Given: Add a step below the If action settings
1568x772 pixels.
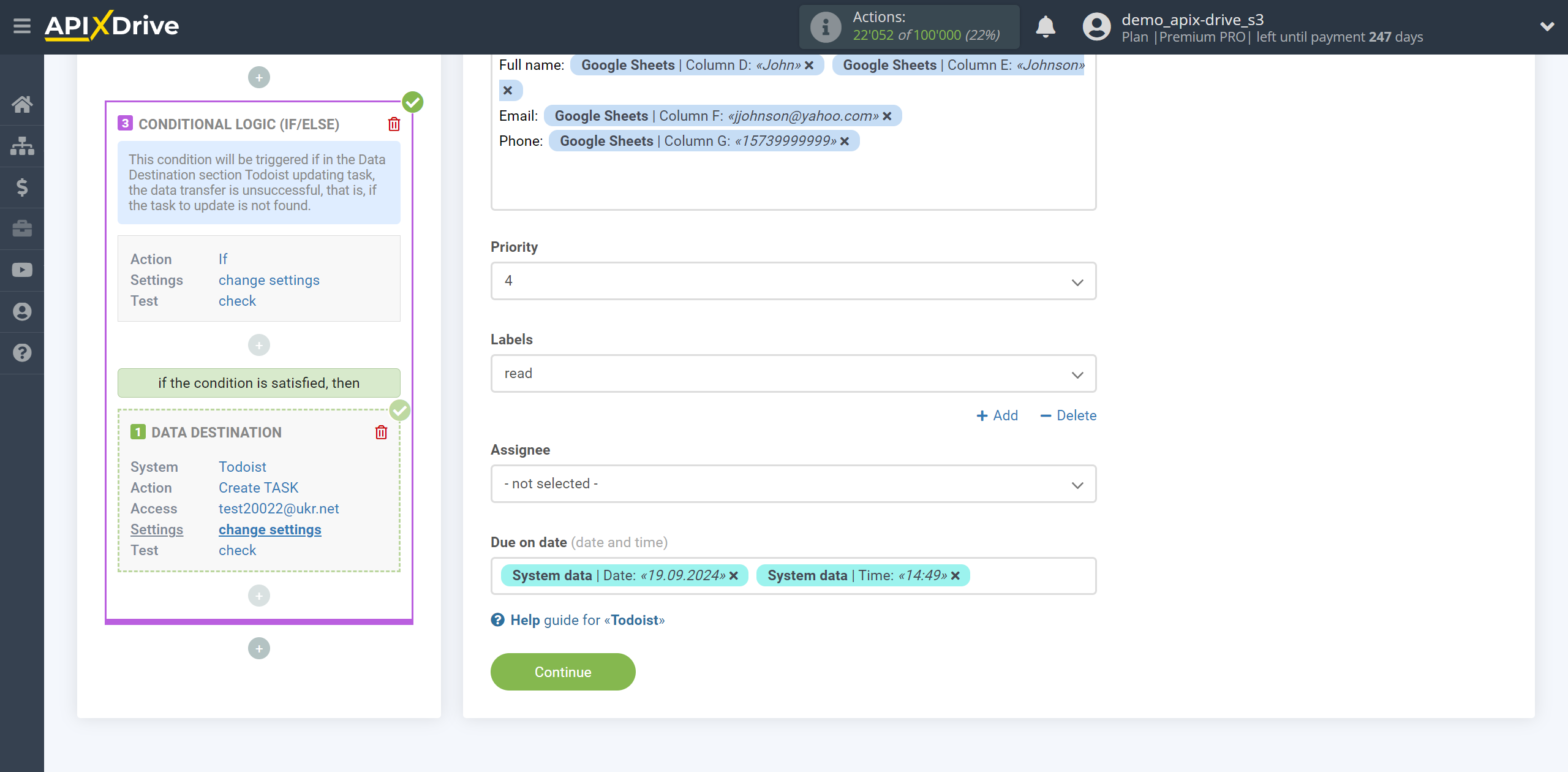Looking at the screenshot, I should [259, 345].
